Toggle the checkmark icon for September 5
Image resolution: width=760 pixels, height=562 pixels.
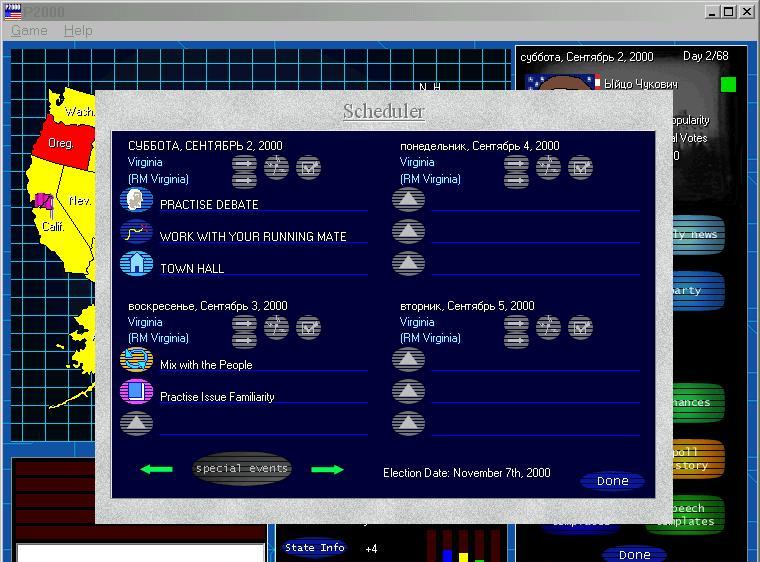[580, 327]
